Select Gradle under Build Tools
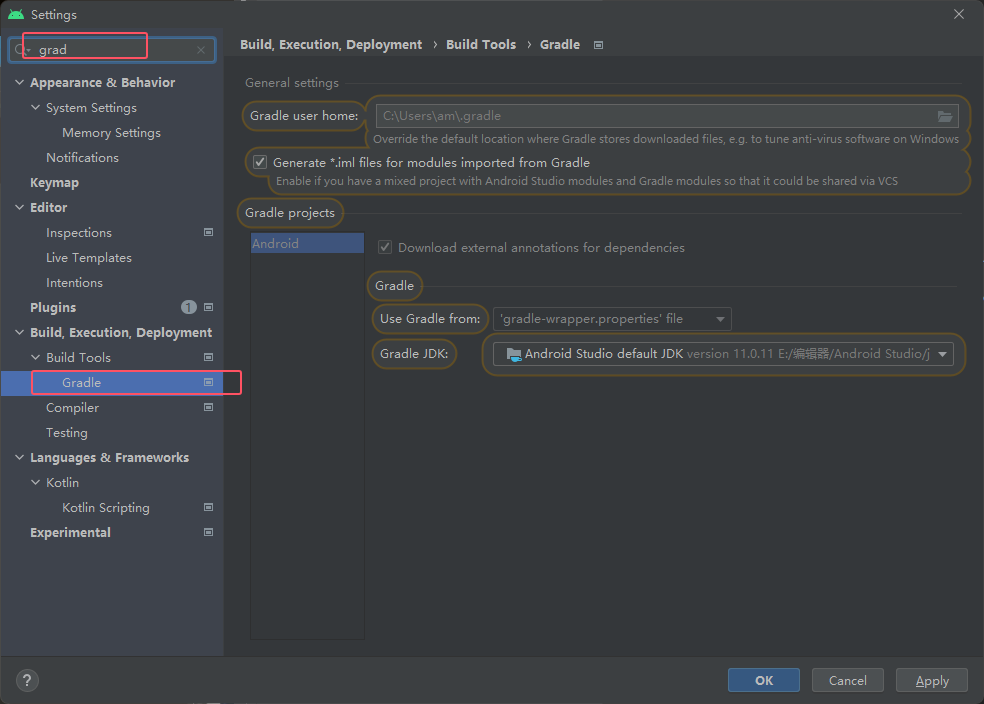Image resolution: width=984 pixels, height=704 pixels. point(82,382)
